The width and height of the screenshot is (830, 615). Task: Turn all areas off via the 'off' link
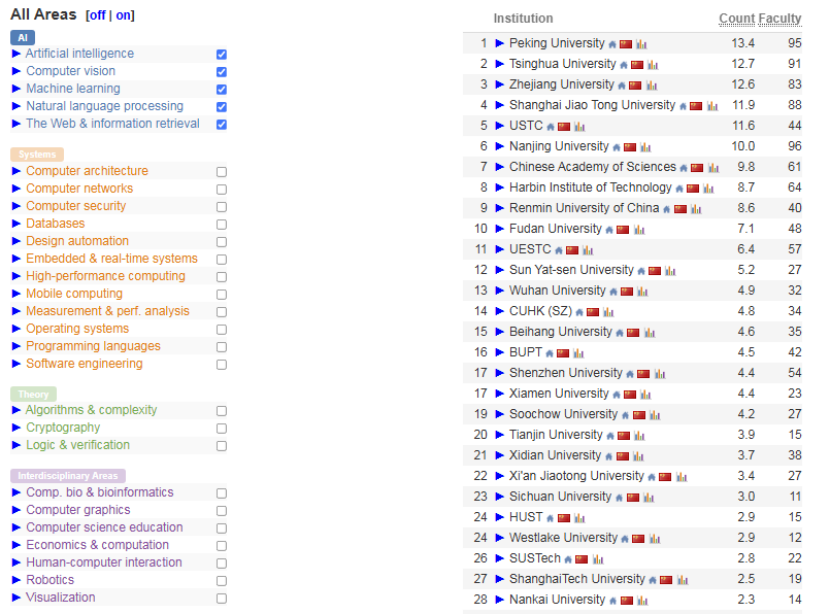click(95, 16)
